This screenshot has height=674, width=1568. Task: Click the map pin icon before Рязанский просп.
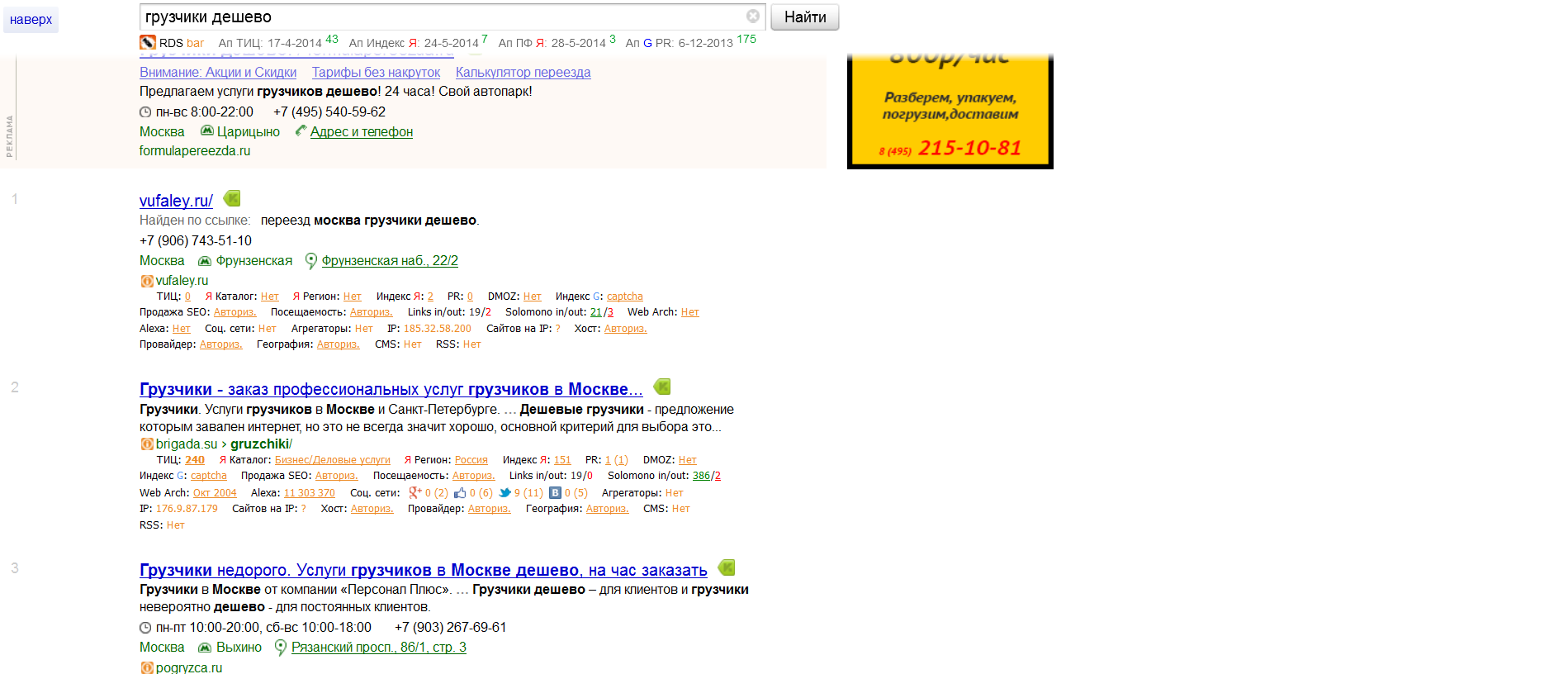(x=281, y=648)
